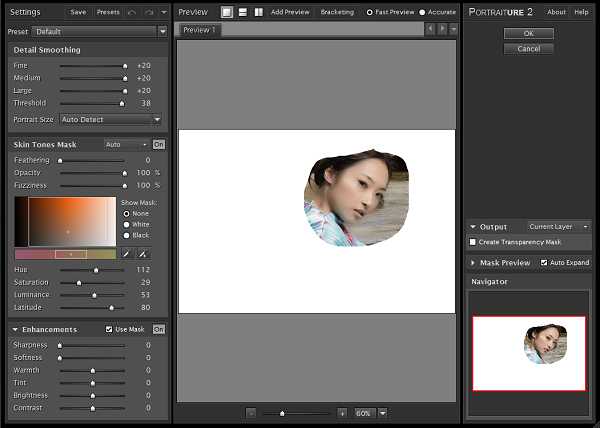Open the Preset Default dropdown
Viewport: 600px width, 428px height.
coord(100,31)
